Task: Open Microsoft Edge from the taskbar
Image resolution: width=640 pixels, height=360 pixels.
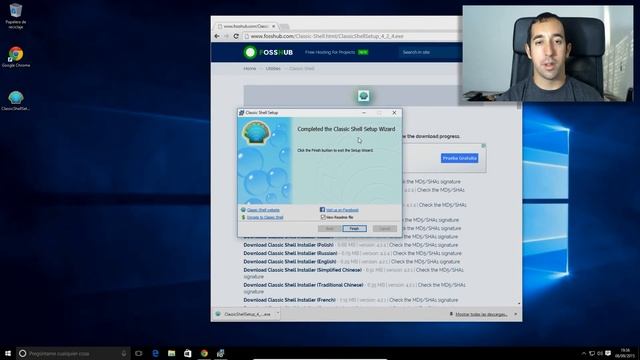Action: (155, 353)
